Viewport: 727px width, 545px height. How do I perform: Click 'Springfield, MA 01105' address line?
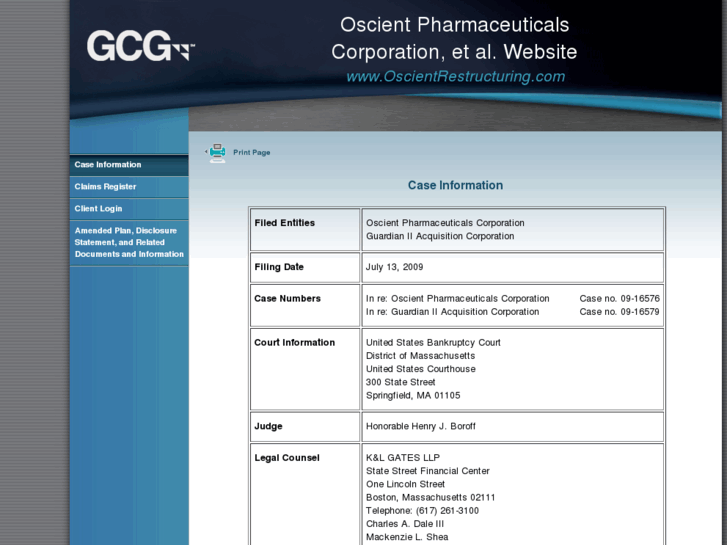click(413, 395)
